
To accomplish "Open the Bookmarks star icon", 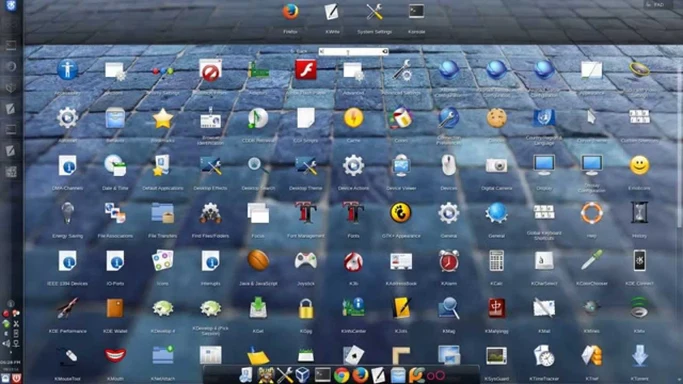I will (x=162, y=118).
